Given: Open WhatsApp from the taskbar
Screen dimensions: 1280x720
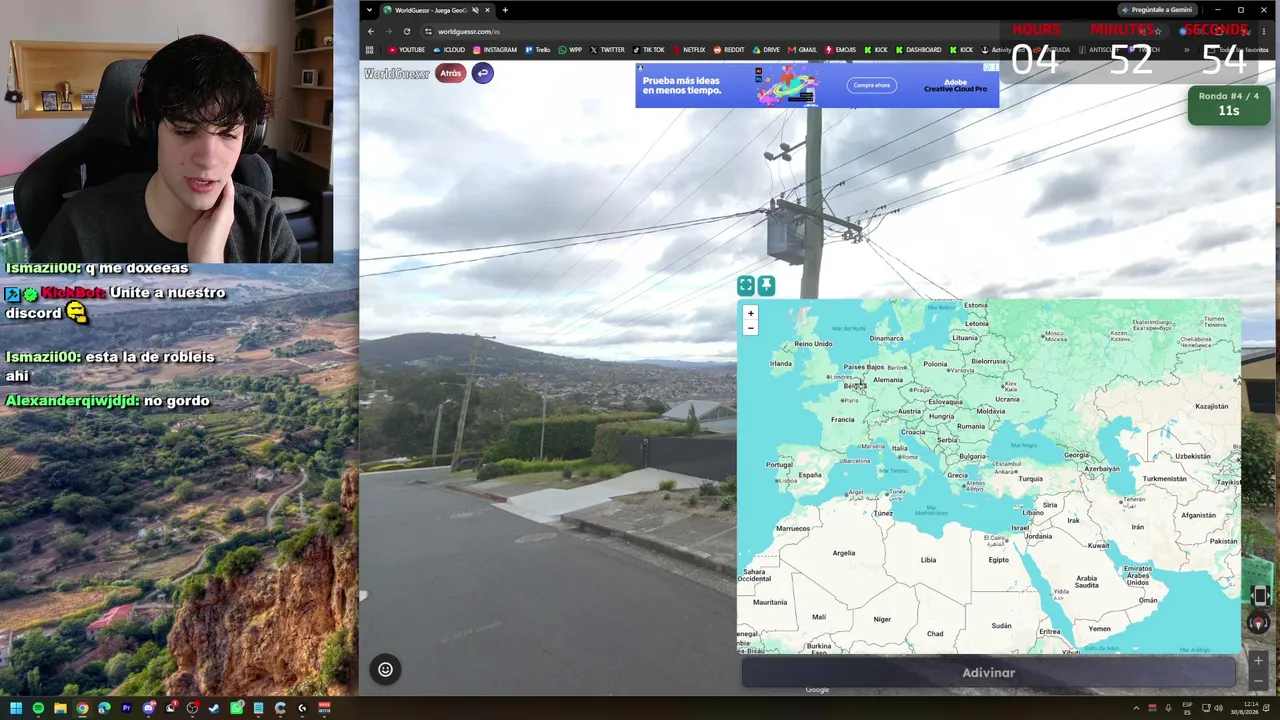Looking at the screenshot, I should [236, 708].
